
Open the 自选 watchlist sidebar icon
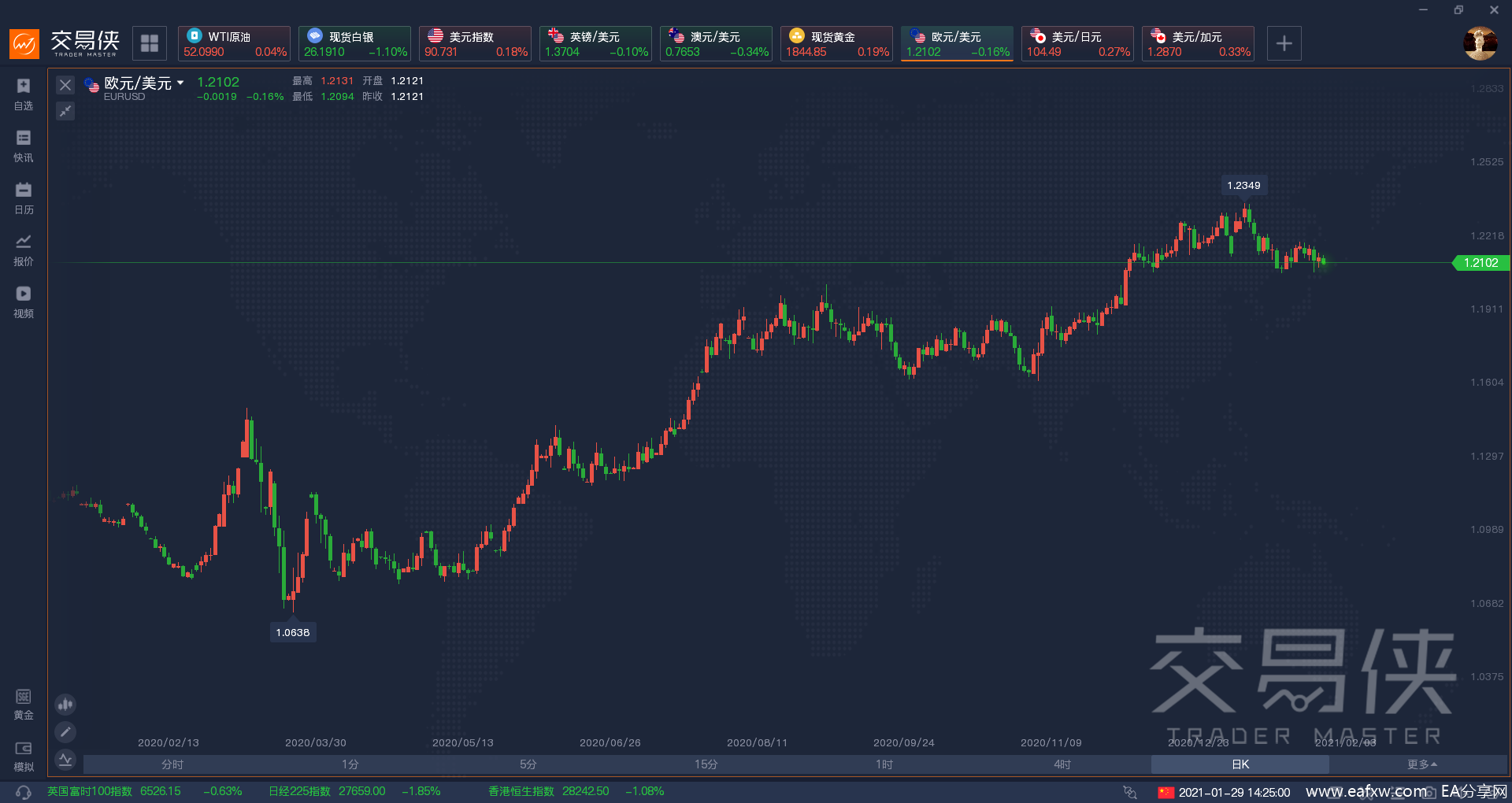24,94
